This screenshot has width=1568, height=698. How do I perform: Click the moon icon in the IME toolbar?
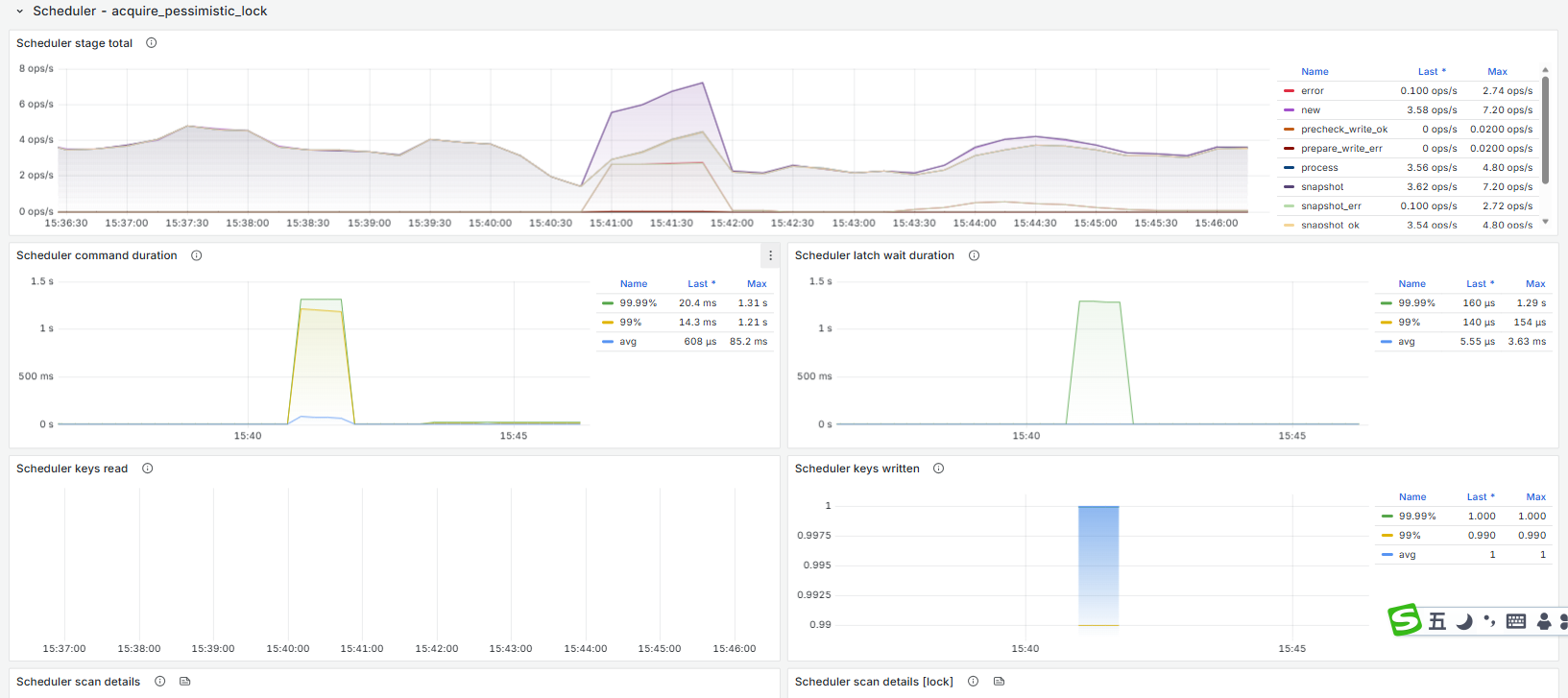pyautogui.click(x=1464, y=621)
